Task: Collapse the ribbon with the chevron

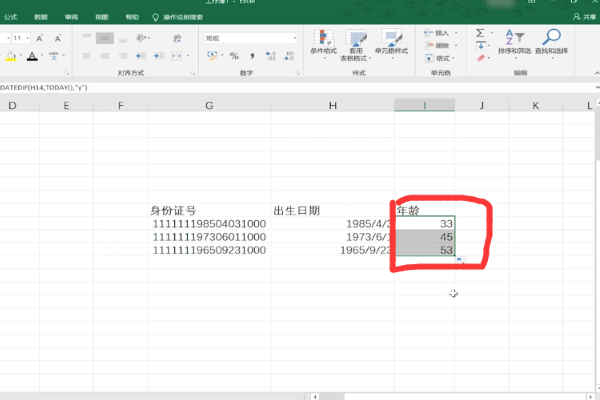Action: 597,73
